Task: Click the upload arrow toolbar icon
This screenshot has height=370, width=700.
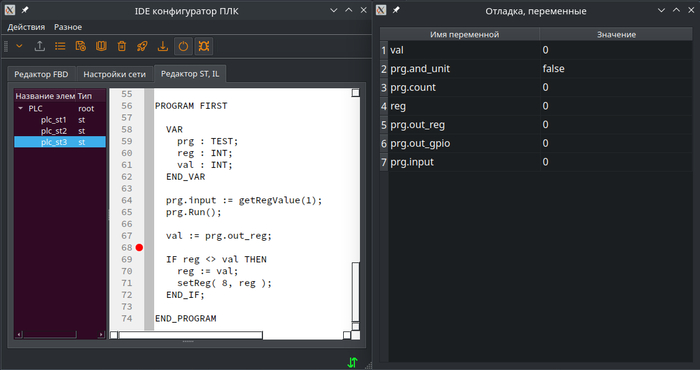Action: 40,46
